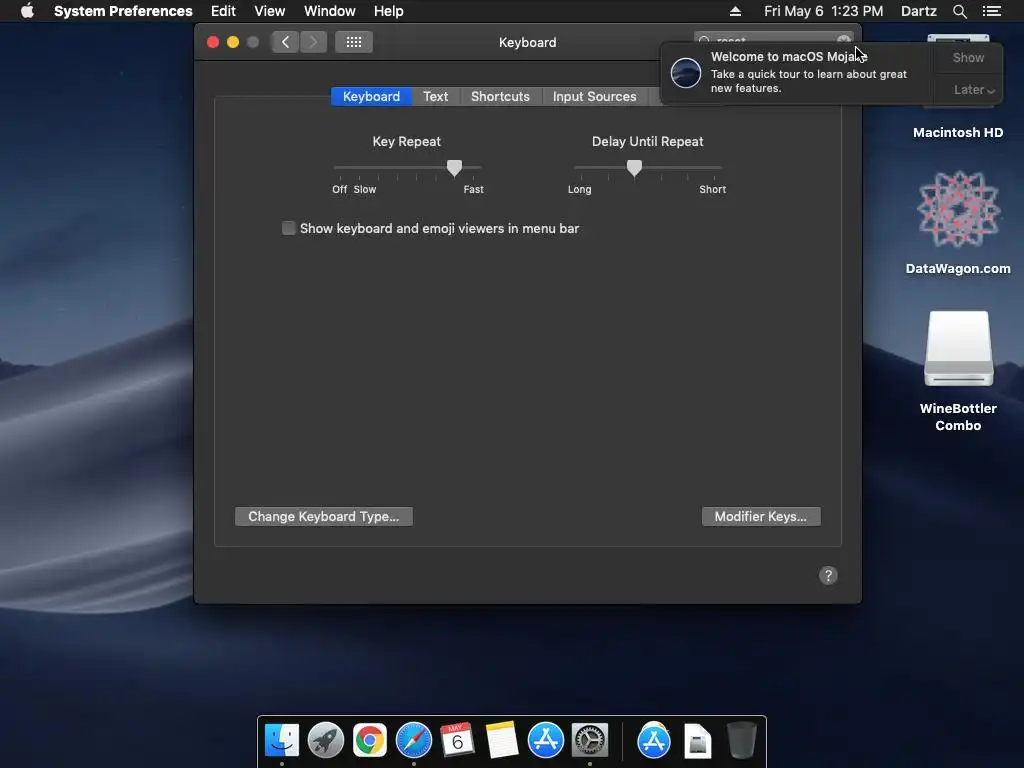Click Show on the Mojave notification
The height and width of the screenshot is (768, 1024).
[968, 57]
